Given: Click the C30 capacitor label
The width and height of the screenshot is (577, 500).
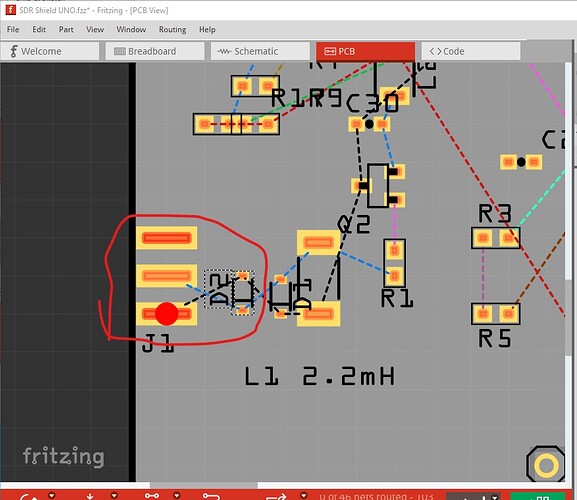Looking at the screenshot, I should [372, 103].
